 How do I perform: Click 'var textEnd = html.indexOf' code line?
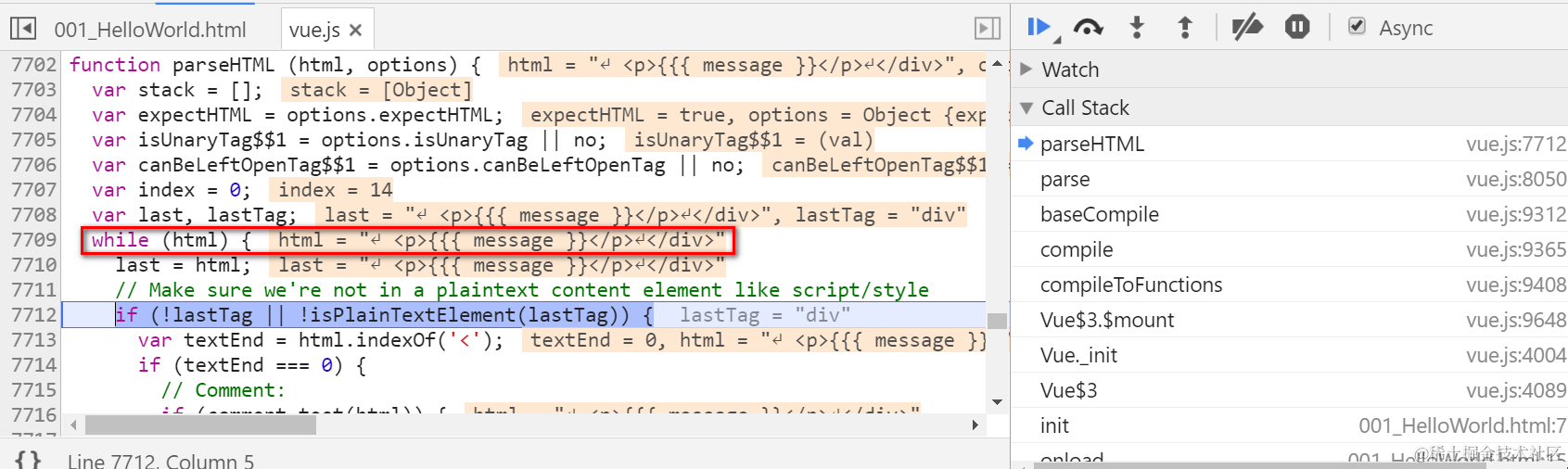click(x=321, y=340)
